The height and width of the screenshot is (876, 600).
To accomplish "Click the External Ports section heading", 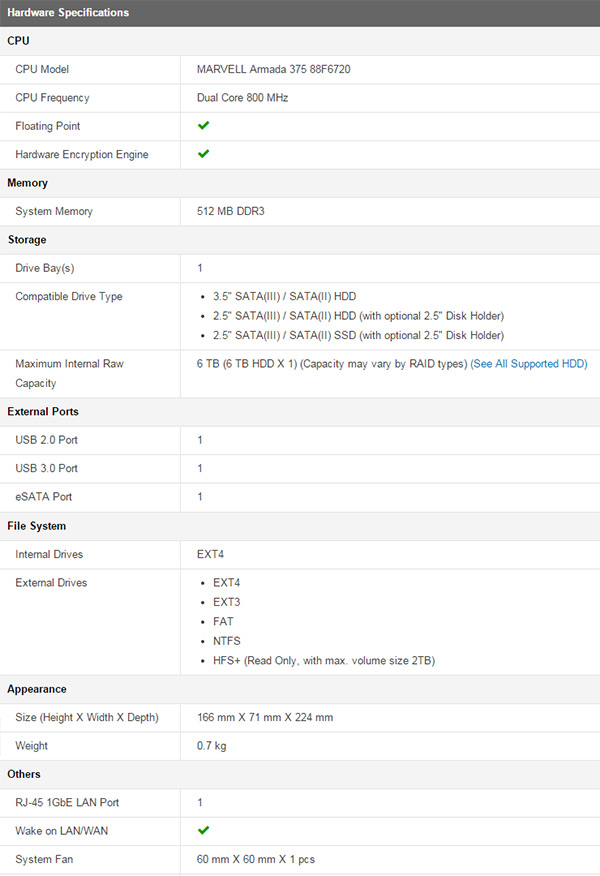I will pos(43,411).
